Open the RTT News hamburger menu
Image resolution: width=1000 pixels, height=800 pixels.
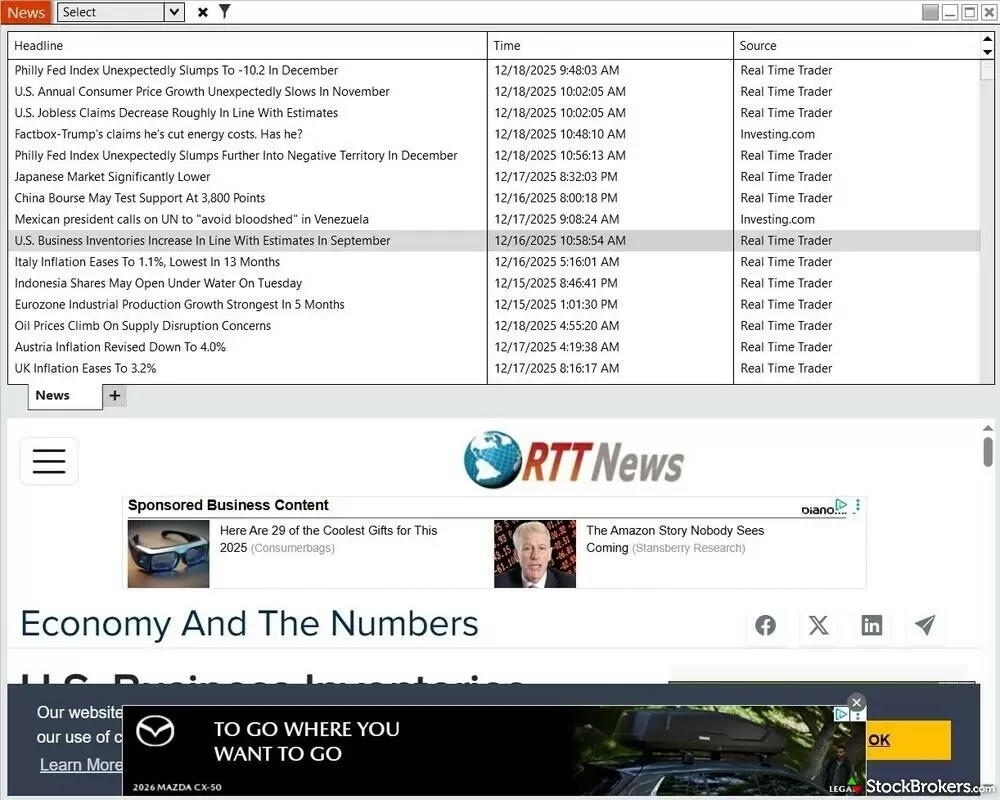pos(48,461)
